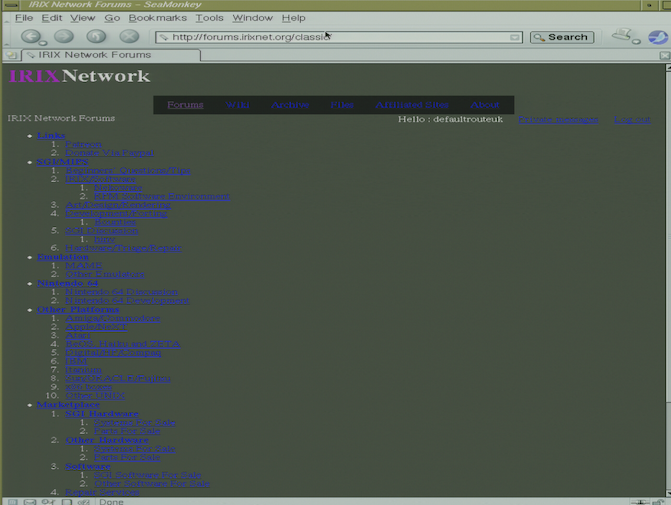This screenshot has height=505, width=671.
Task: Click the security lock icon in status bar
Action: [658, 502]
